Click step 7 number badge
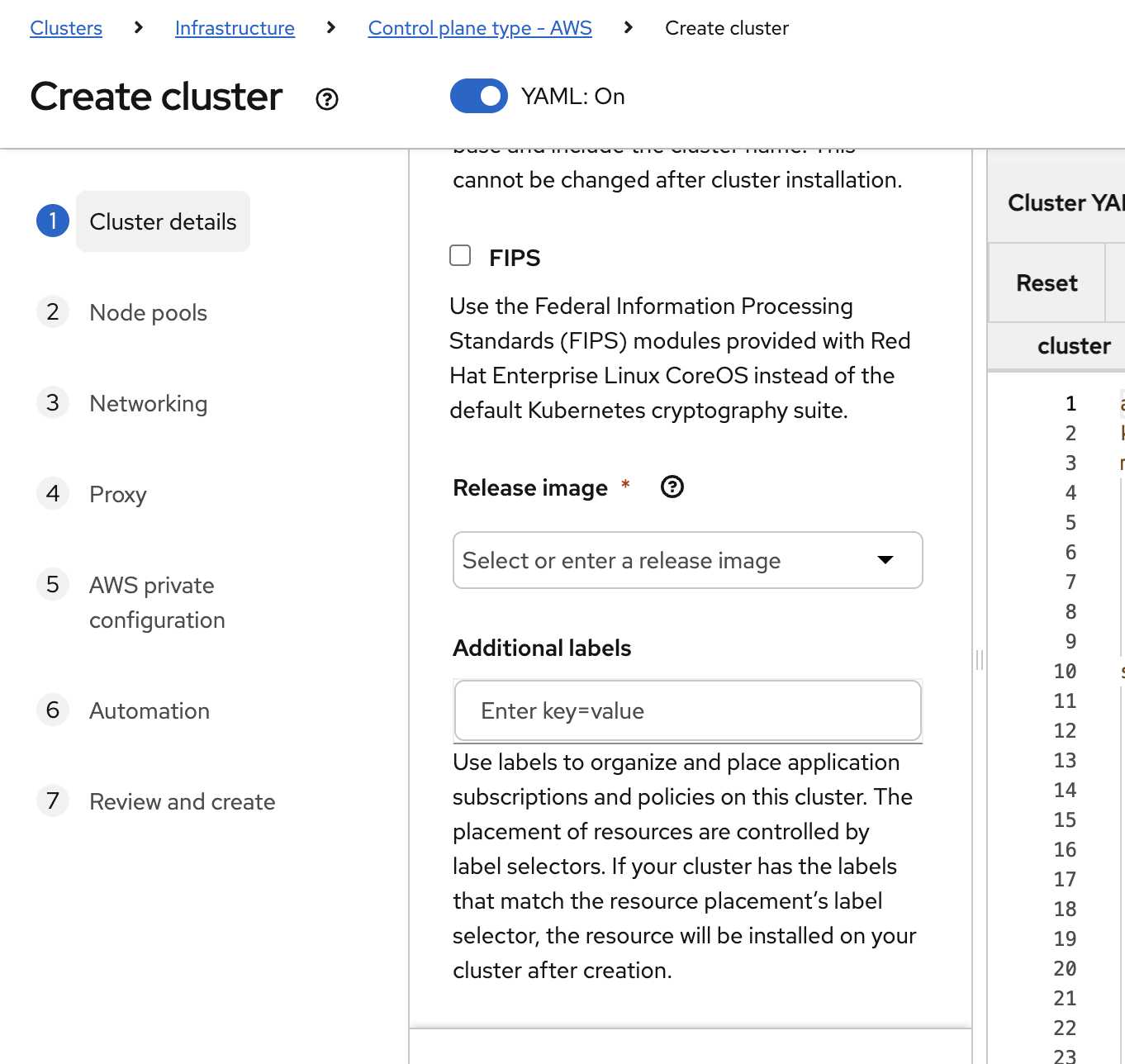 pyautogui.click(x=53, y=801)
